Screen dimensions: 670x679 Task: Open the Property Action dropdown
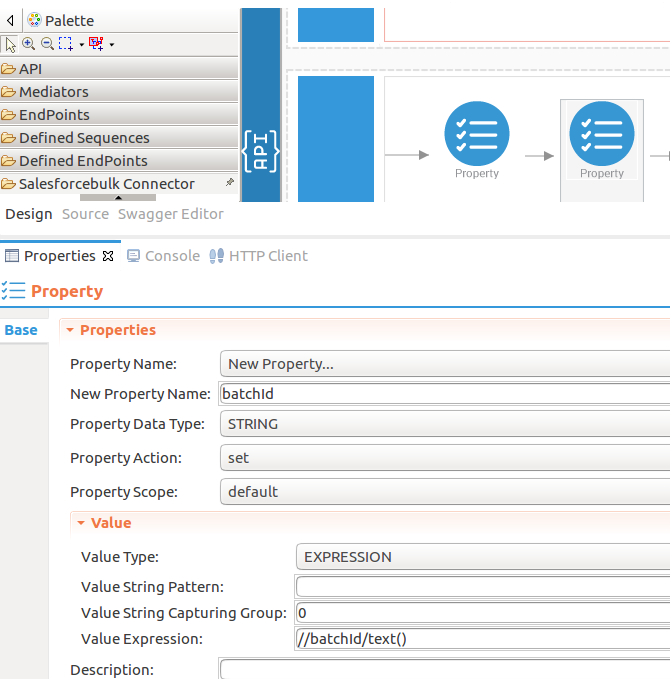click(x=445, y=458)
